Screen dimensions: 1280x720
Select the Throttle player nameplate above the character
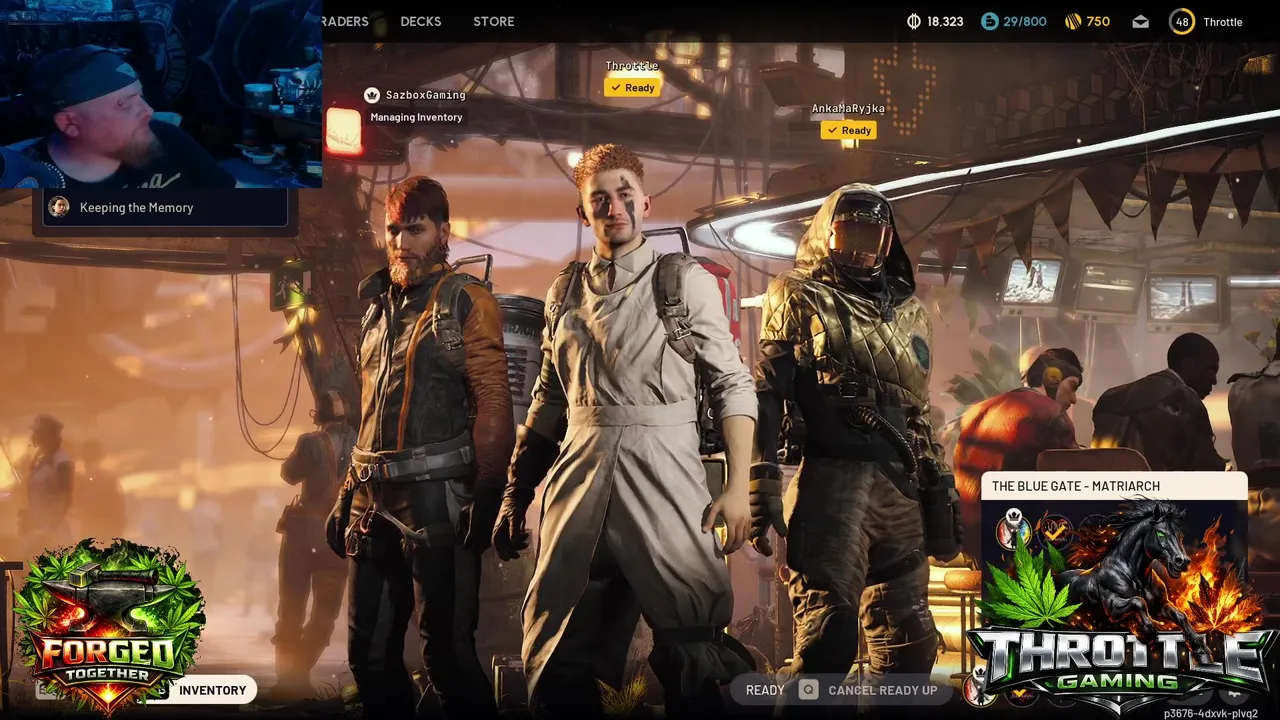coord(632,66)
